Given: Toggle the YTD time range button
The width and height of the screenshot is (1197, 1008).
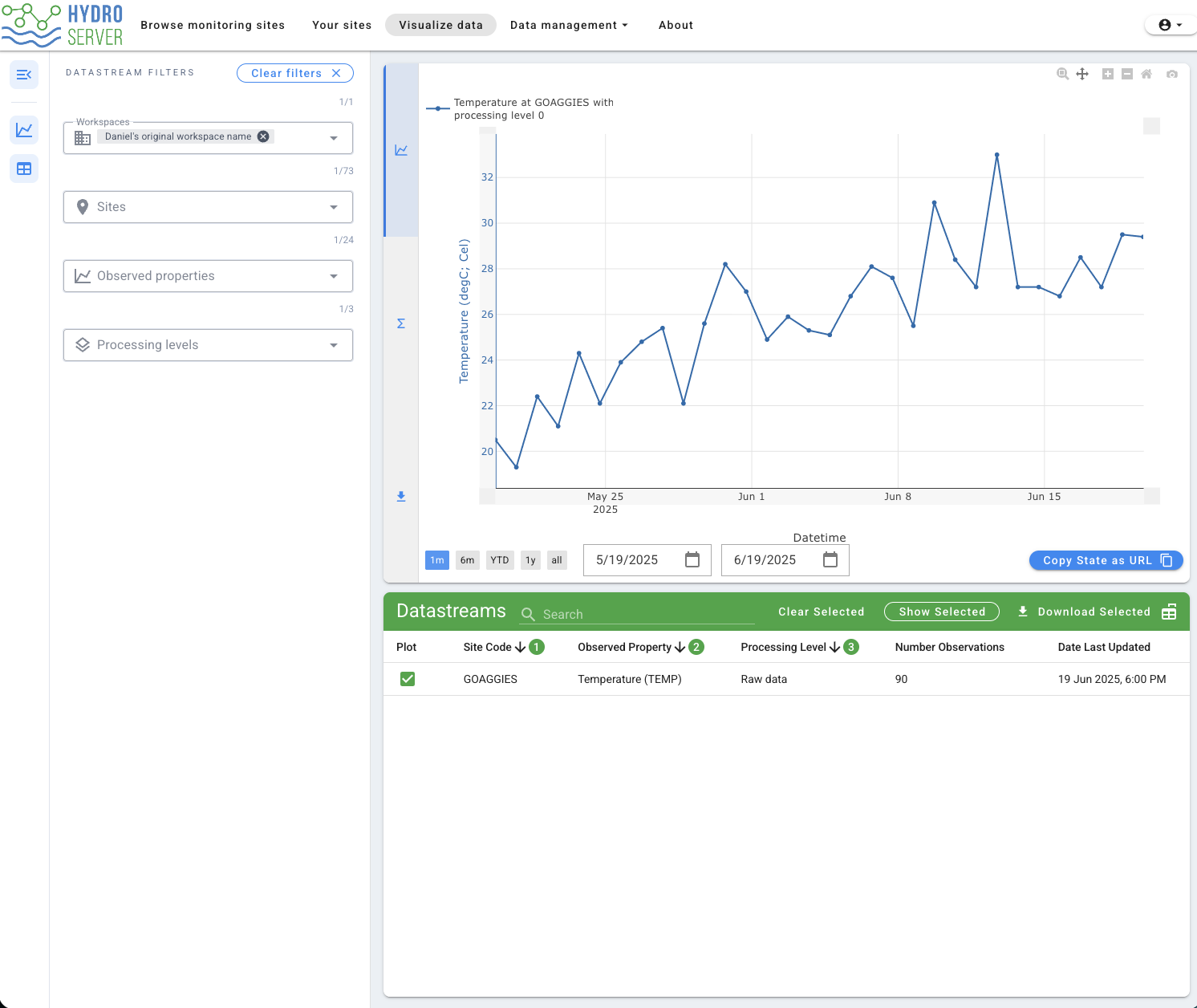Looking at the screenshot, I should 500,560.
